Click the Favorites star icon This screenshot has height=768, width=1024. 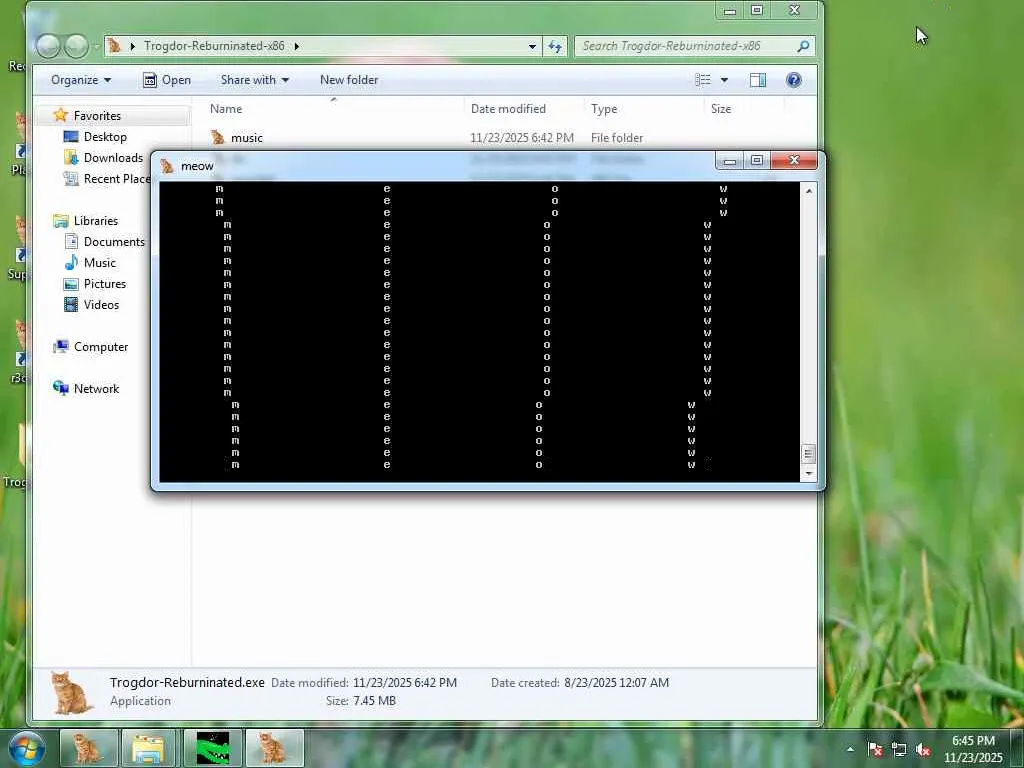pos(61,115)
